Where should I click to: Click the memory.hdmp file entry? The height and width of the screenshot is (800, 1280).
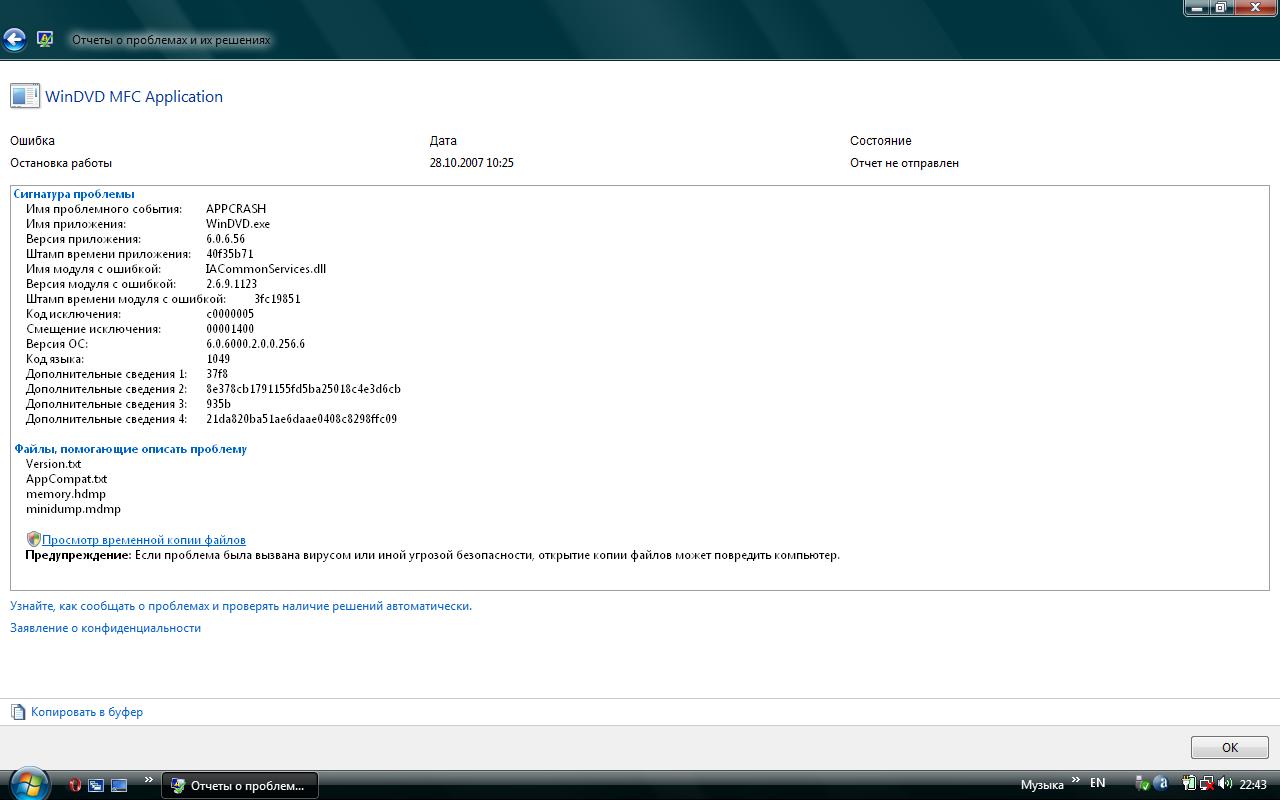click(x=66, y=494)
